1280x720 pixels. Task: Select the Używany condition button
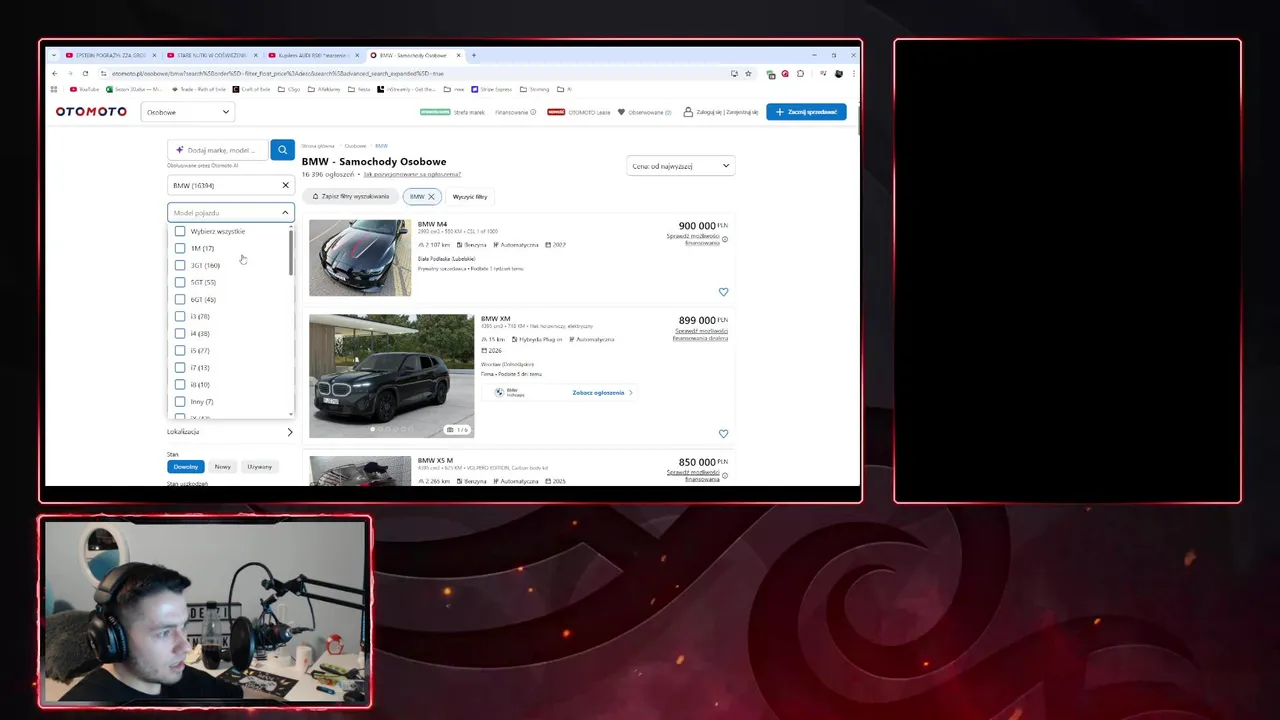[x=259, y=467]
